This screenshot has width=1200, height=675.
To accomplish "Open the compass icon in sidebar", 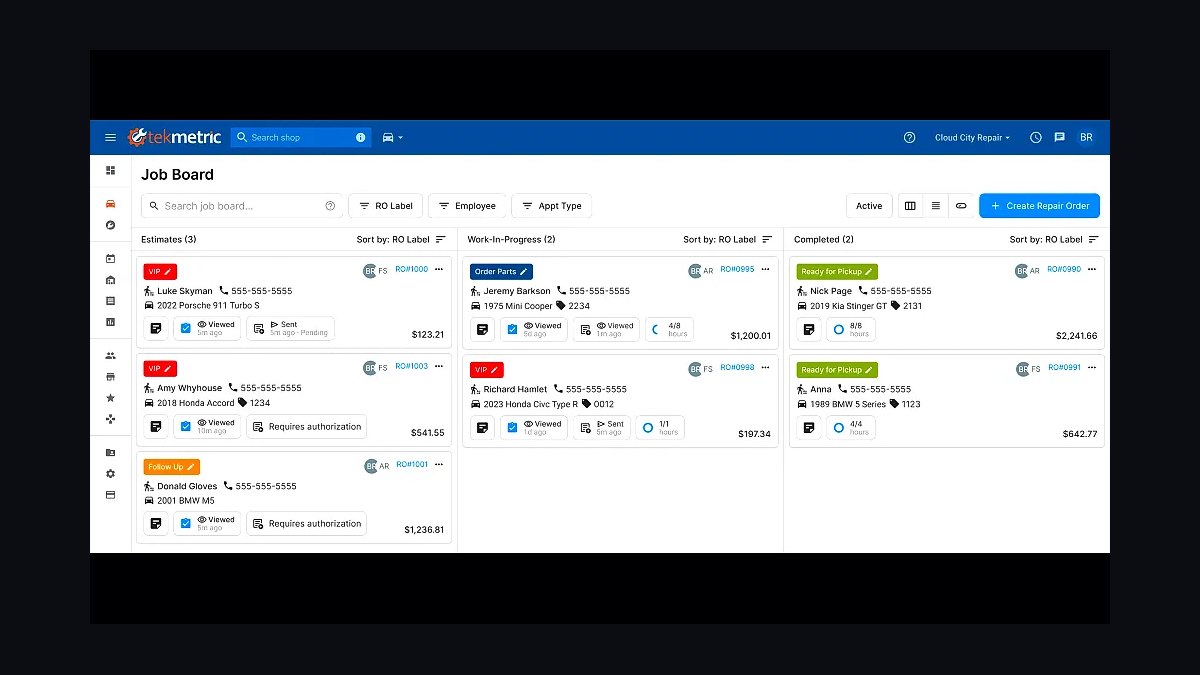I will (110, 225).
